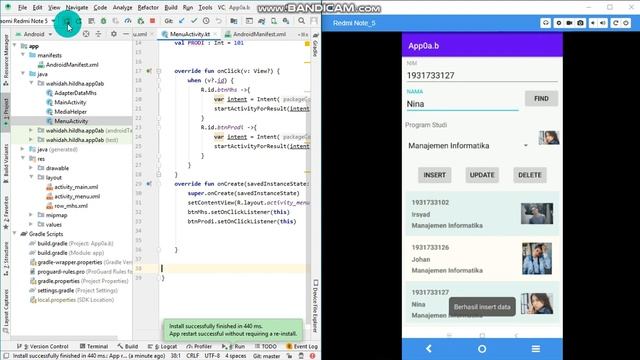Switch to AndroidManifest.xml editor tab
640x360 pixels.
click(259, 34)
